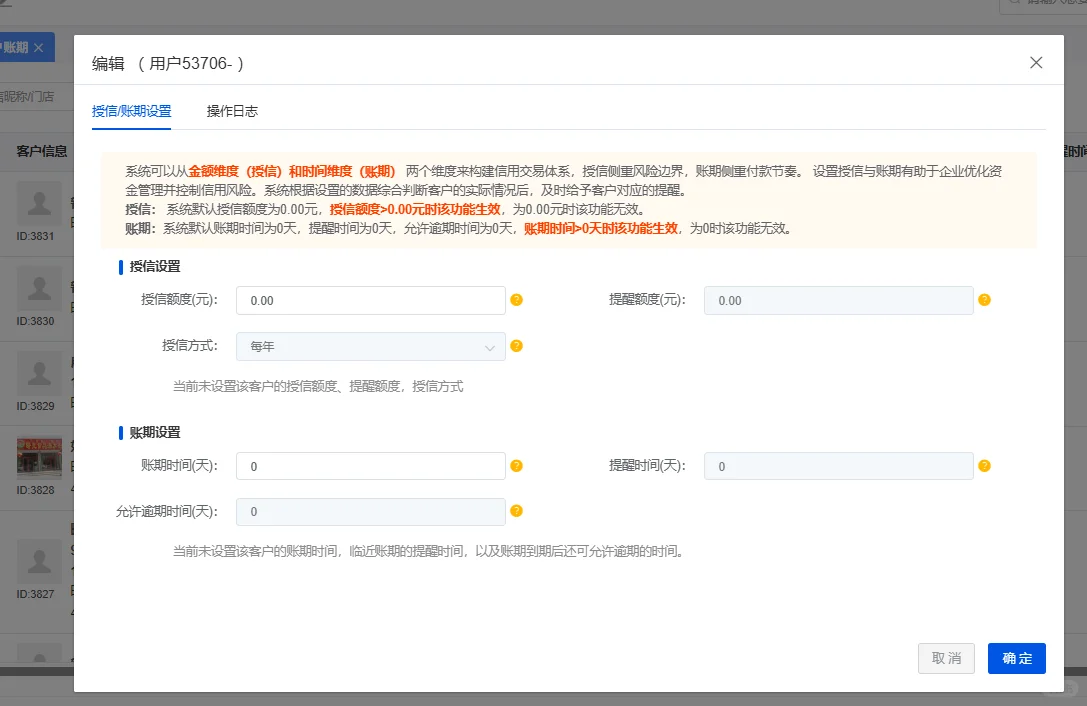The width and height of the screenshot is (1087, 706).
Task: Confirm settings with the 确定 button
Action: click(1016, 658)
